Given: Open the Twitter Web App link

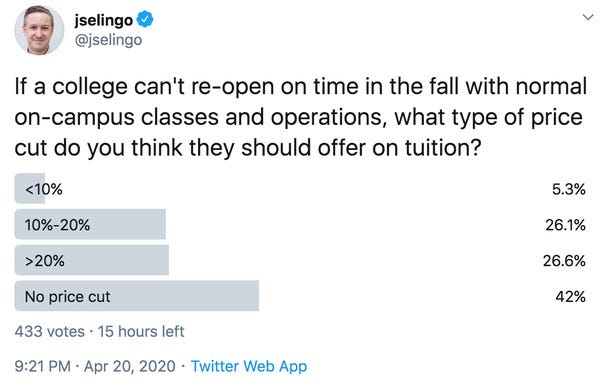Looking at the screenshot, I should (x=249, y=366).
